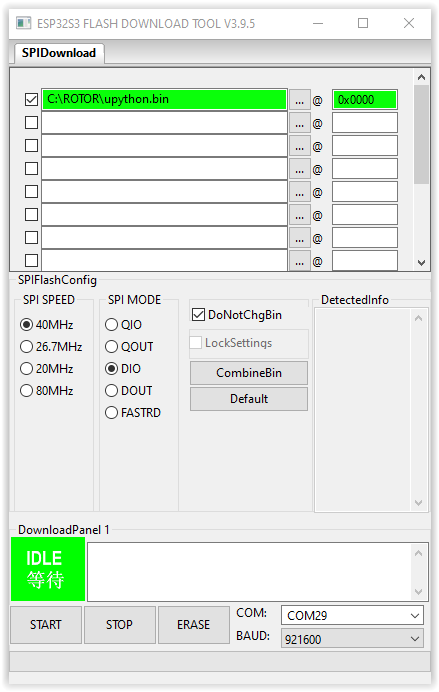Image resolution: width=439 pixels, height=692 pixels.
Task: Click the ERASE button
Action: click(x=193, y=625)
